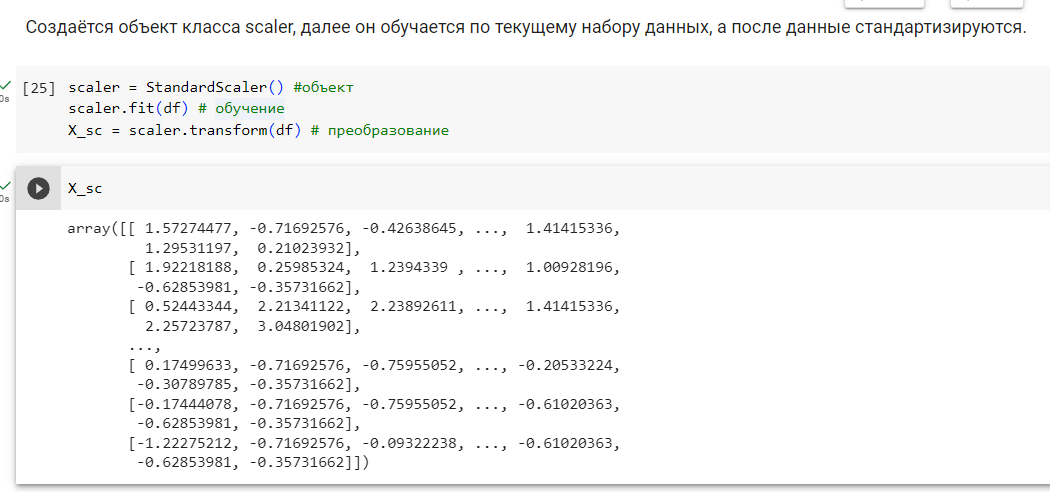The image size is (1050, 492).
Task: Click the # преобразование comment
Action: pyautogui.click(x=380, y=130)
